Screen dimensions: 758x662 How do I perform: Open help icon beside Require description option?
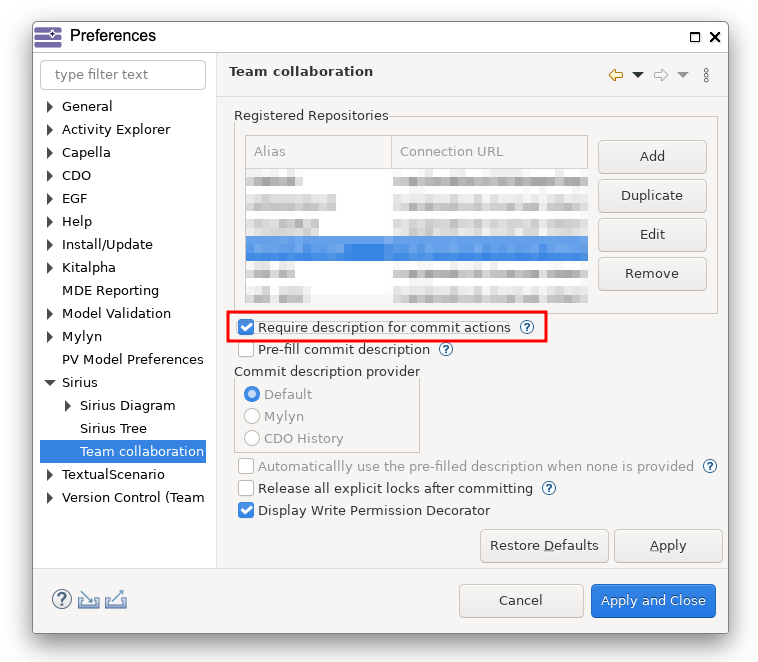pyautogui.click(x=527, y=327)
